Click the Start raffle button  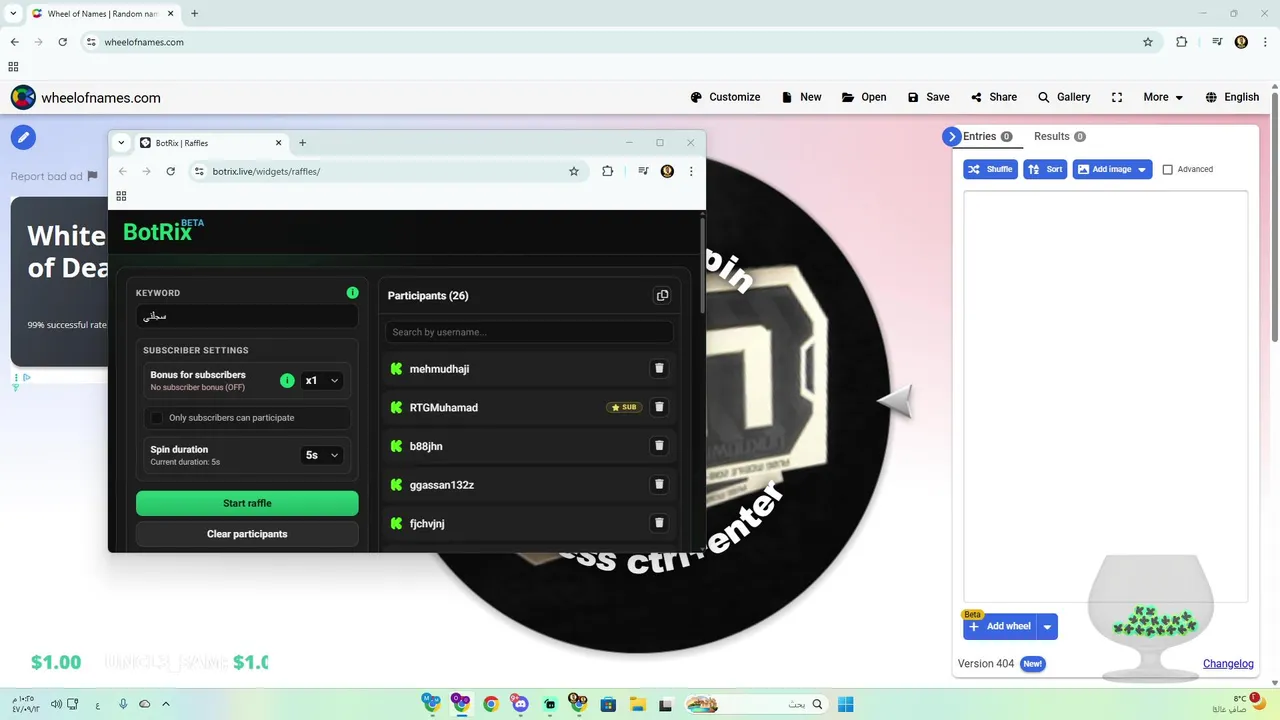[247, 503]
